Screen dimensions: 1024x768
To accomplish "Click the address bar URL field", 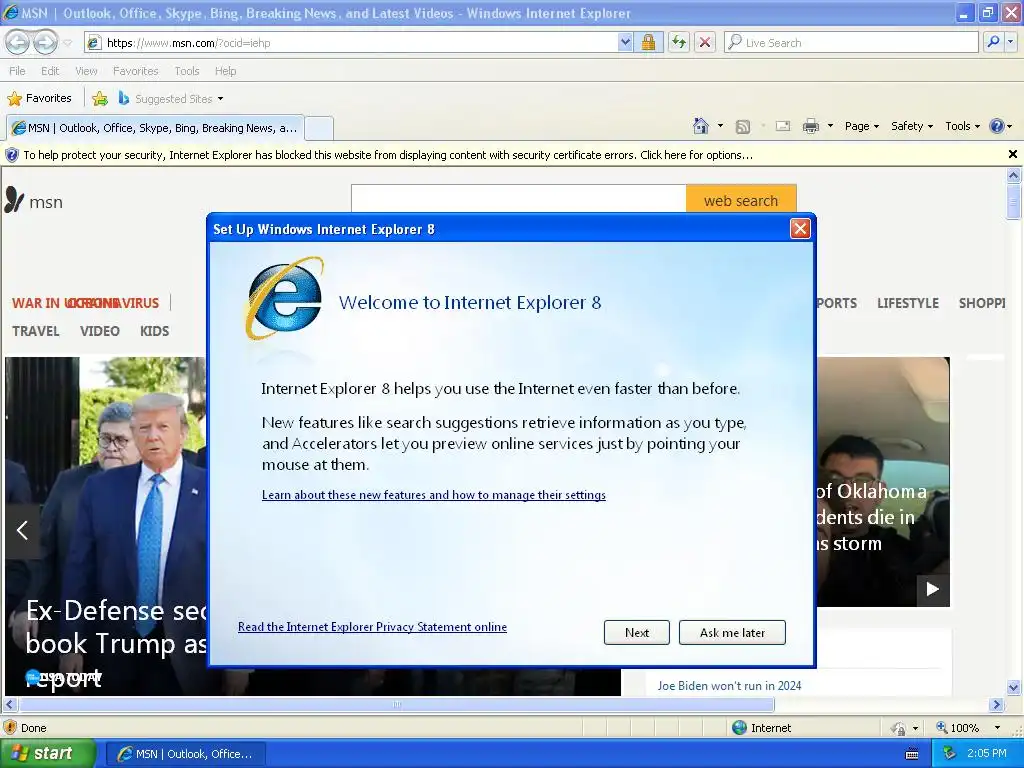I will 353,43.
